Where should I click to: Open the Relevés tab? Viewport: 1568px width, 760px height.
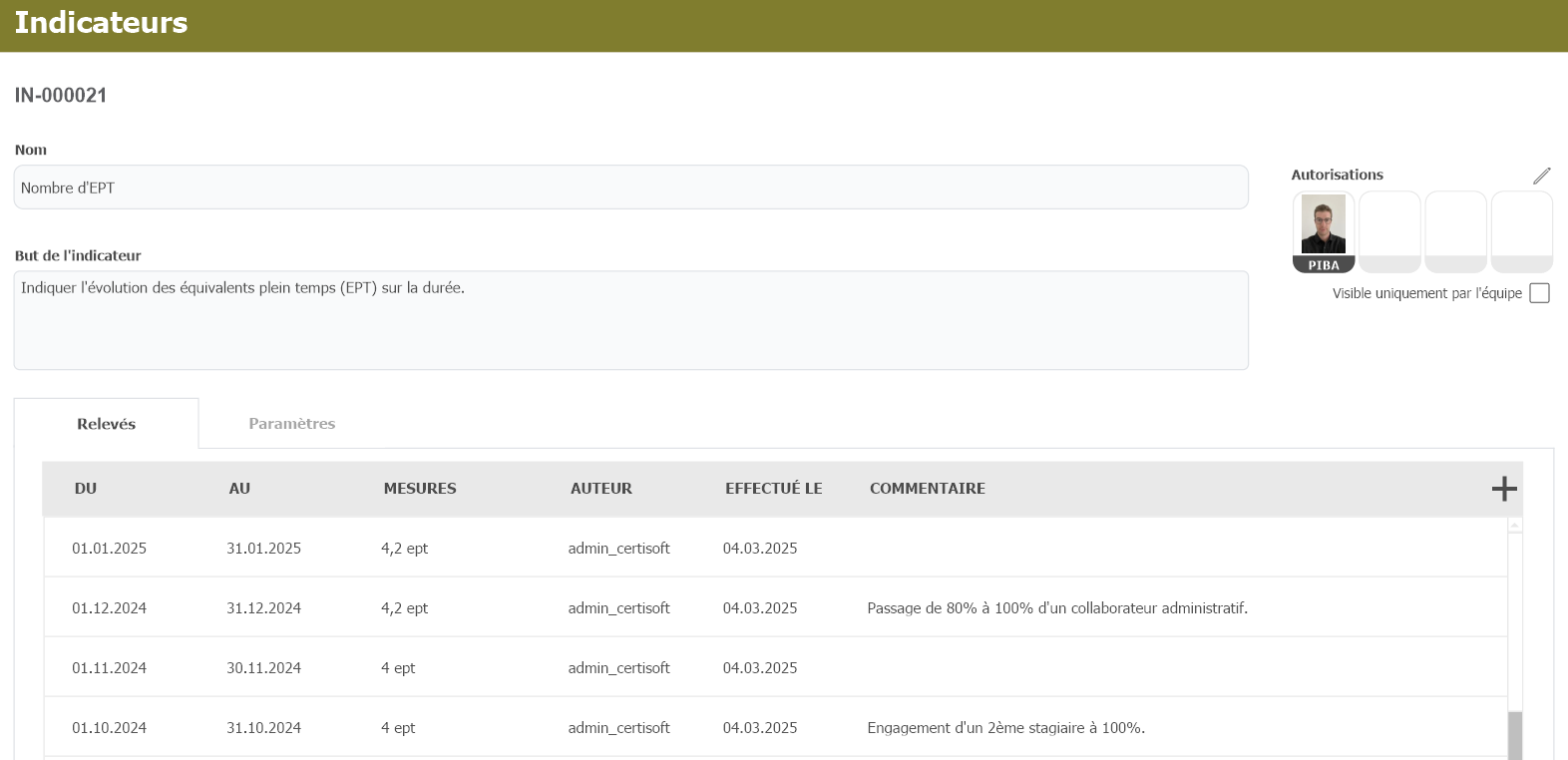tap(106, 424)
